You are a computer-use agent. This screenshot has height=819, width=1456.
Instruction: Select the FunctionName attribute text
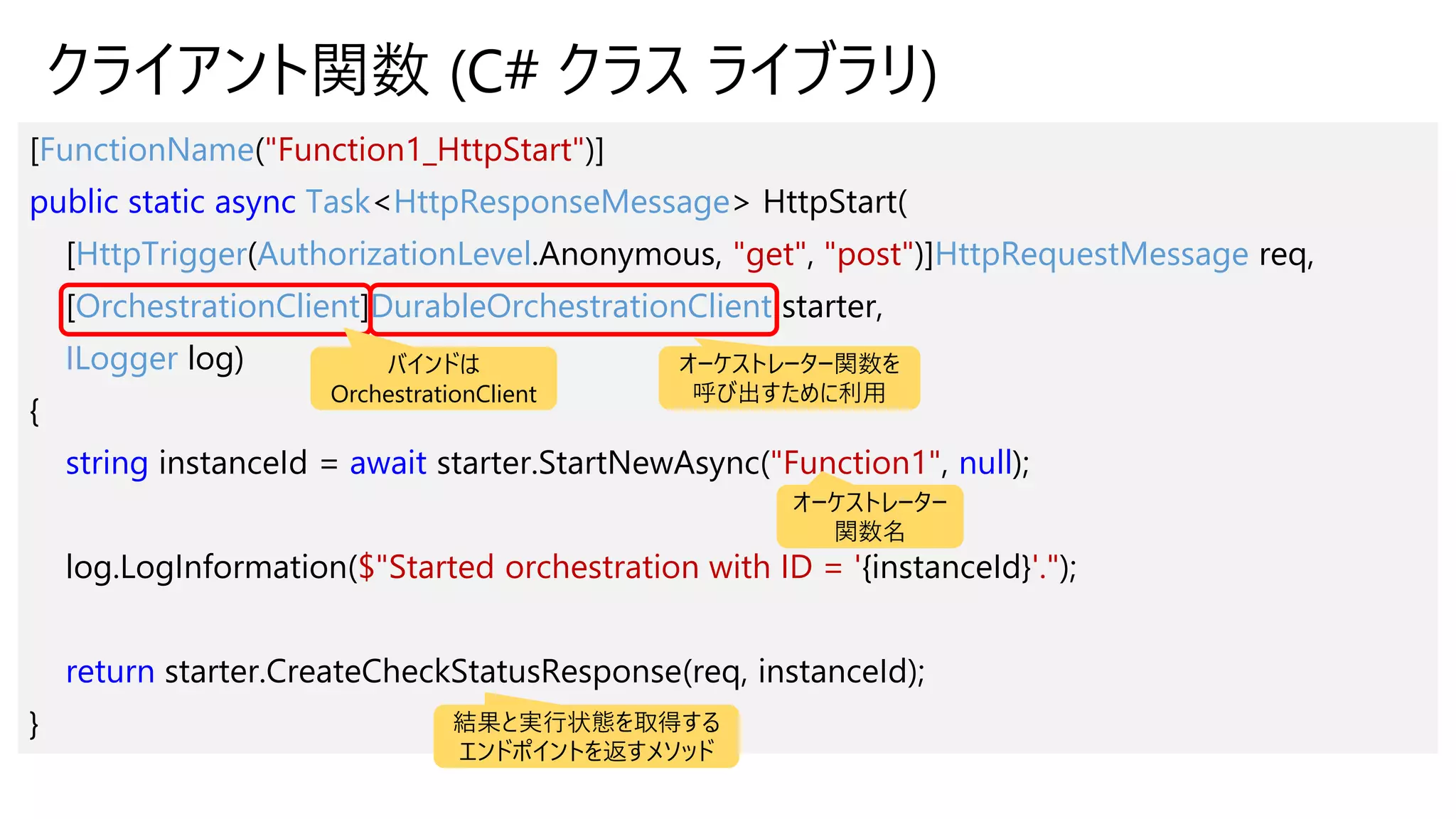coord(146,150)
